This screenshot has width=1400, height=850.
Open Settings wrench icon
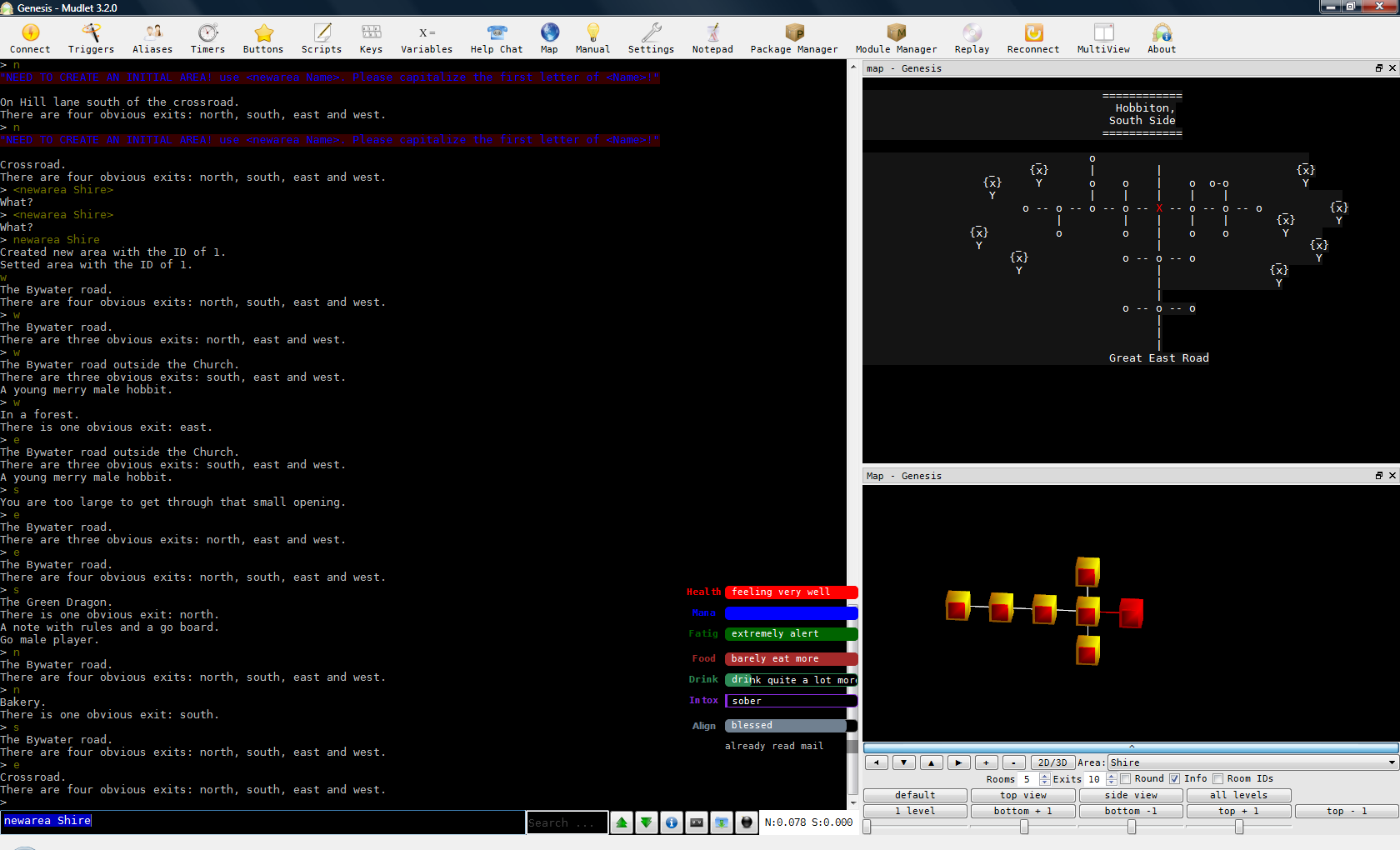pyautogui.click(x=651, y=38)
